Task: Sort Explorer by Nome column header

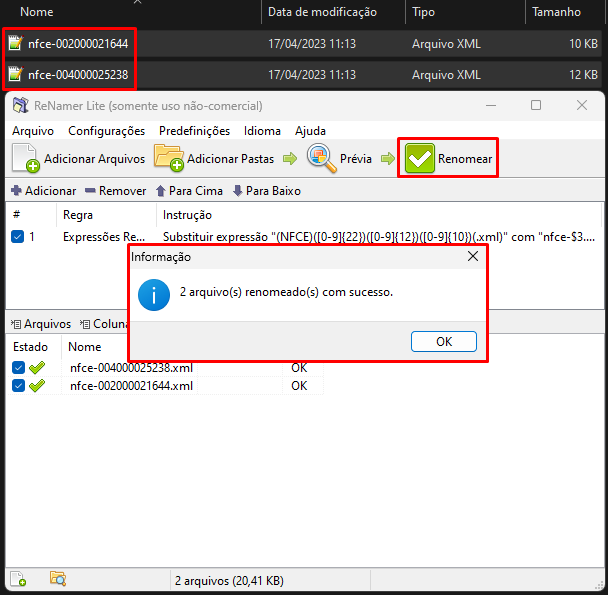Action: pyautogui.click(x=36, y=12)
